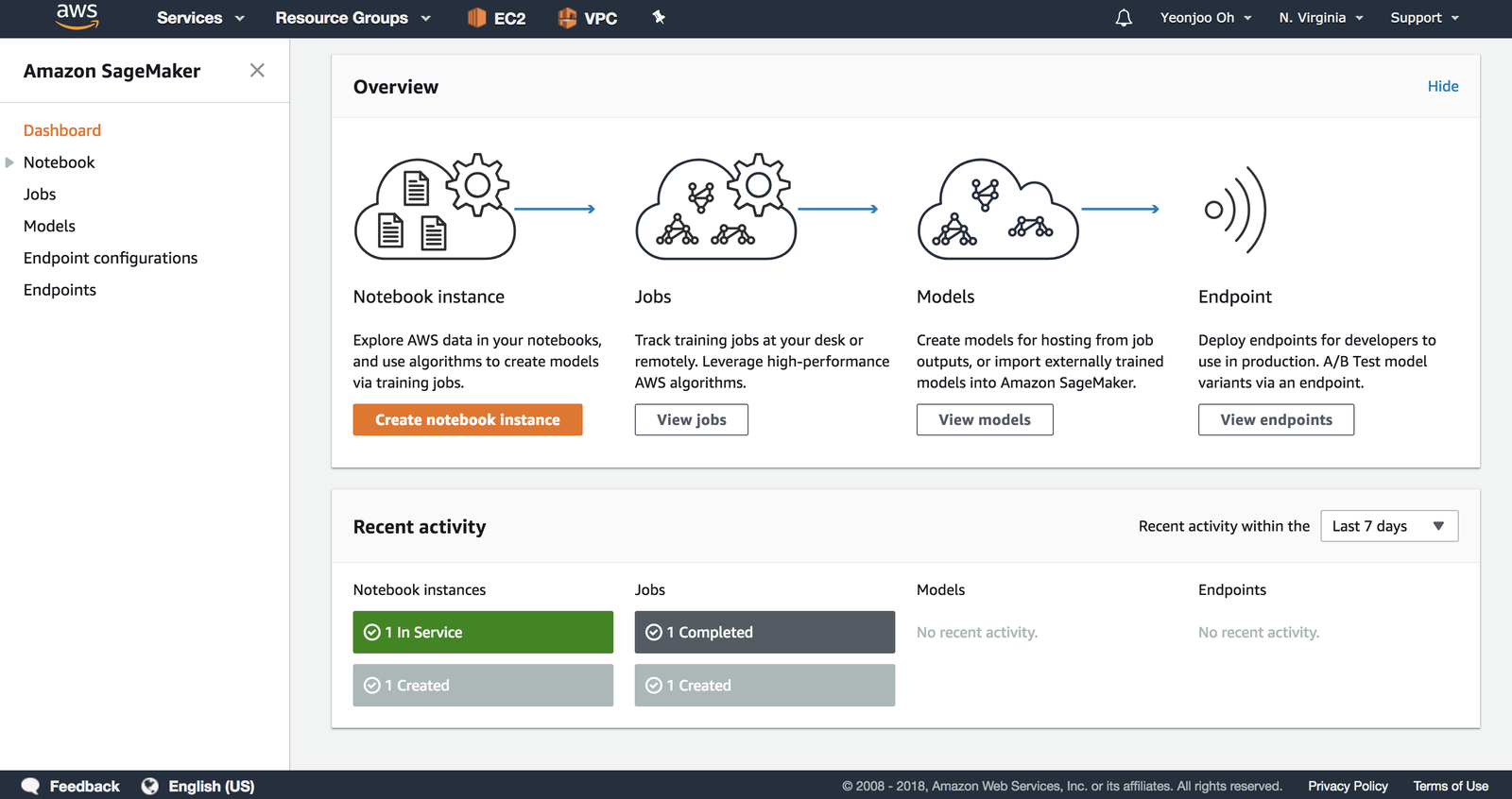Open the Services dropdown menu
Image resolution: width=1512 pixels, height=799 pixels.
(x=200, y=18)
